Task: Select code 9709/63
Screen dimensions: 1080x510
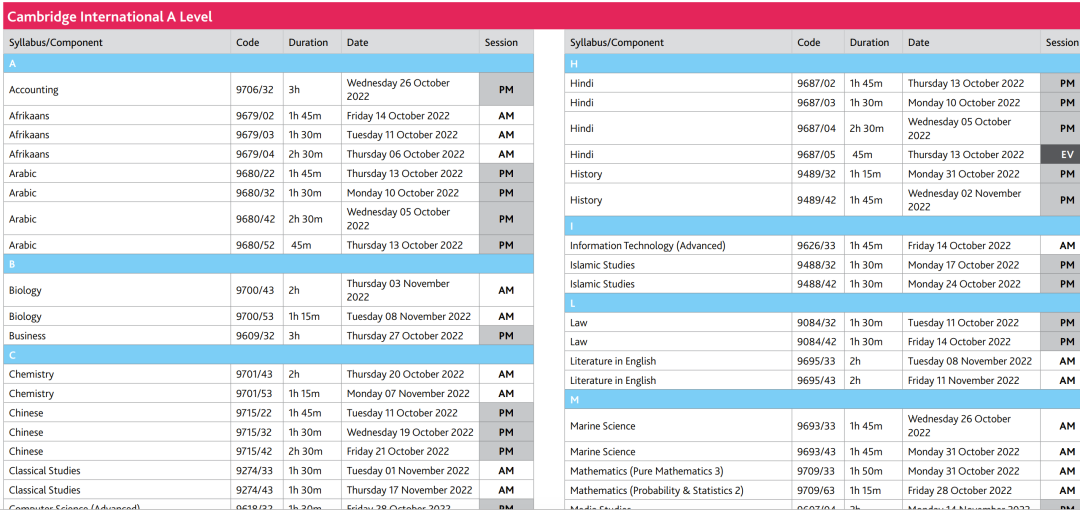Action: (816, 491)
